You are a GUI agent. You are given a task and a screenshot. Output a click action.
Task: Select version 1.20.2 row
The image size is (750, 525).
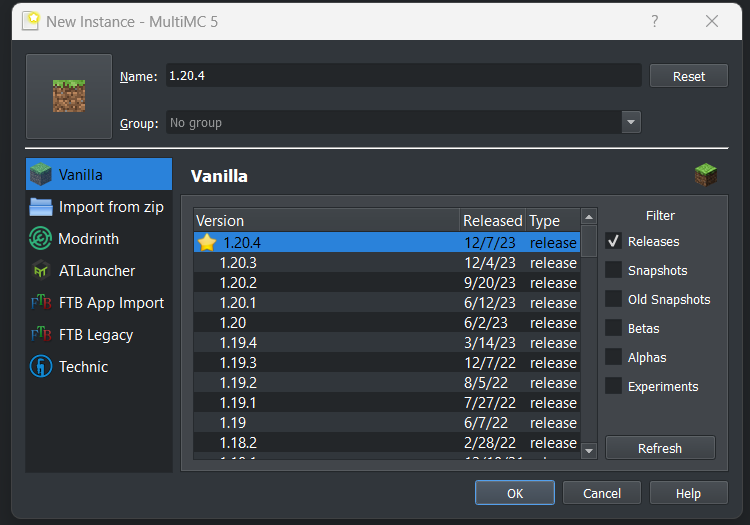coord(387,283)
